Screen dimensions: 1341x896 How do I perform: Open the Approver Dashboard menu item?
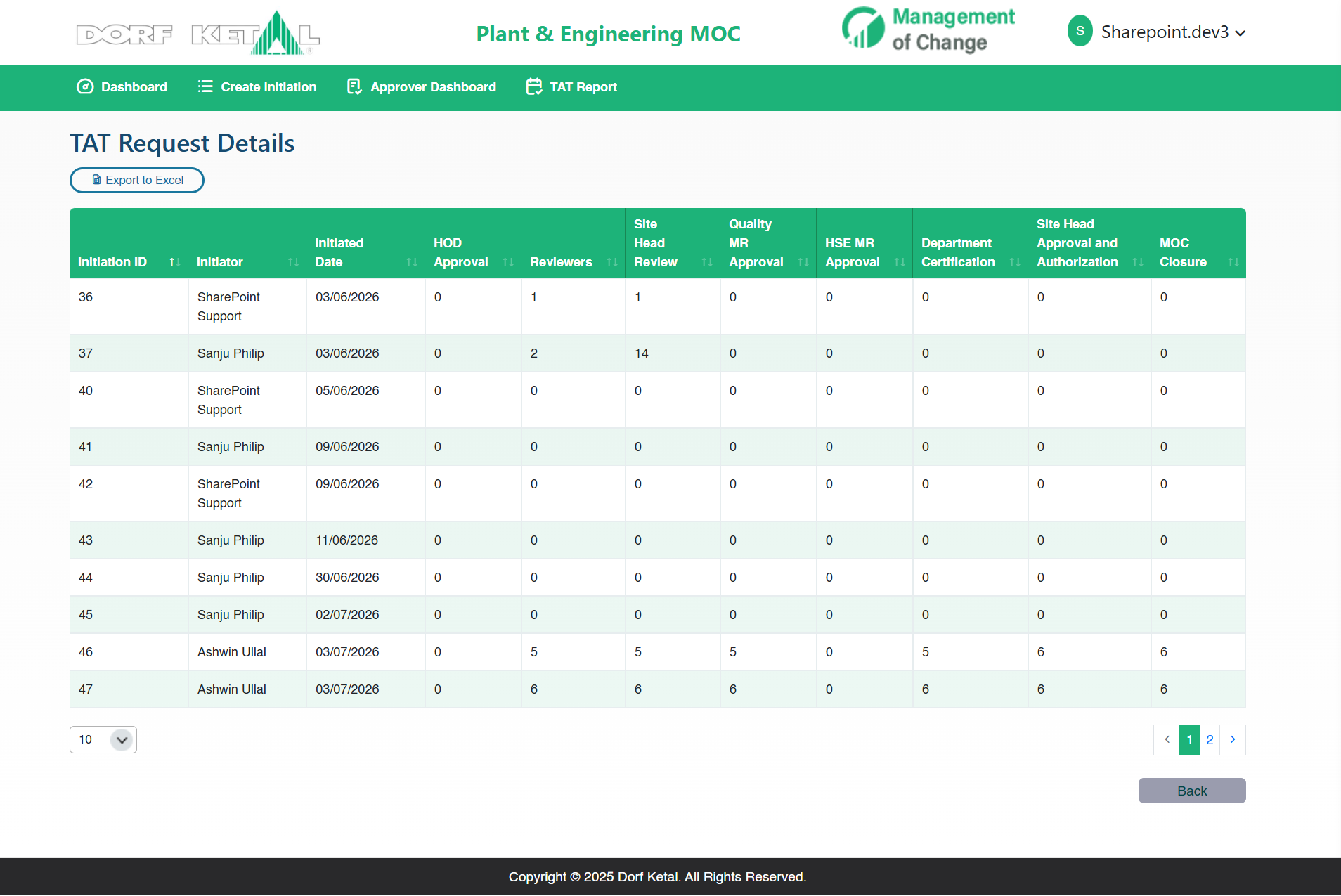click(422, 86)
